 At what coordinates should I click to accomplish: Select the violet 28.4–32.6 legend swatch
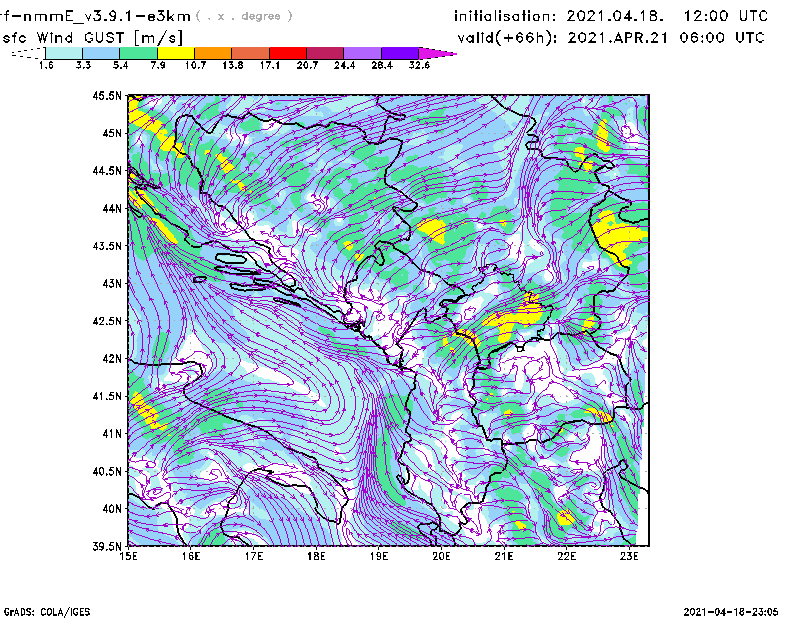click(x=400, y=53)
